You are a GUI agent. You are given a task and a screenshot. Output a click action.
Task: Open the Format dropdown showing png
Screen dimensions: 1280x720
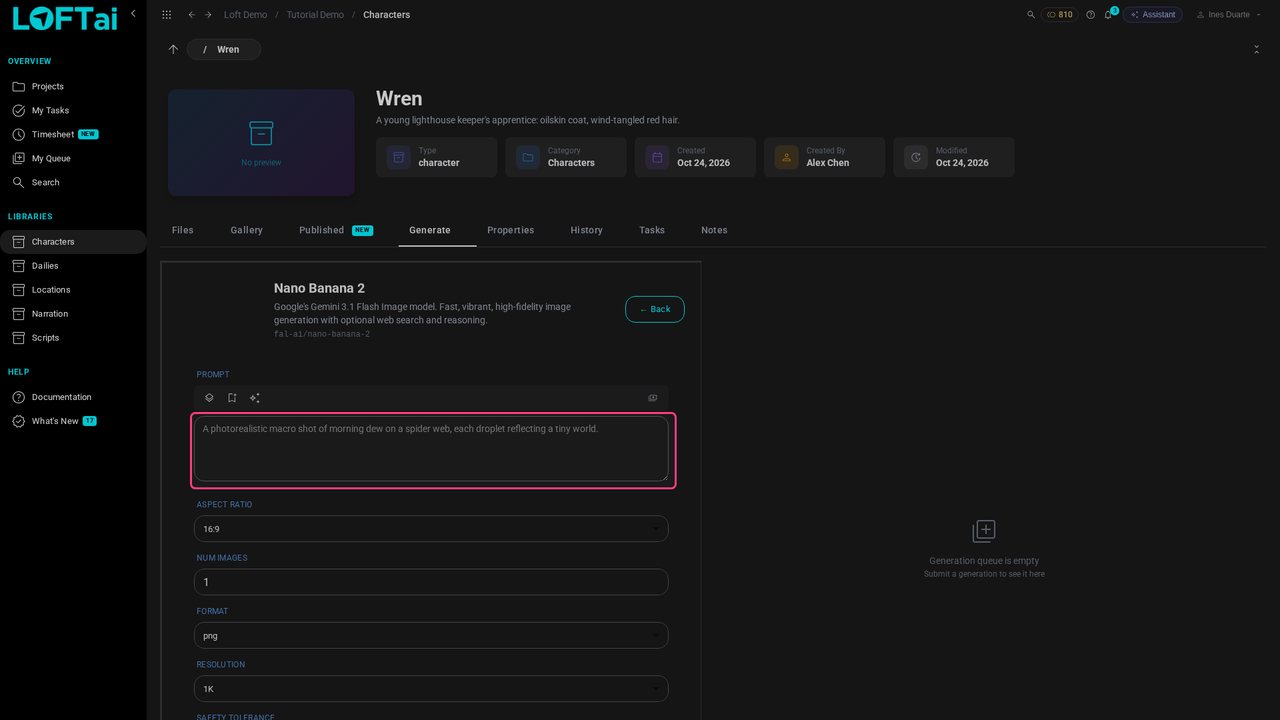[432, 636]
